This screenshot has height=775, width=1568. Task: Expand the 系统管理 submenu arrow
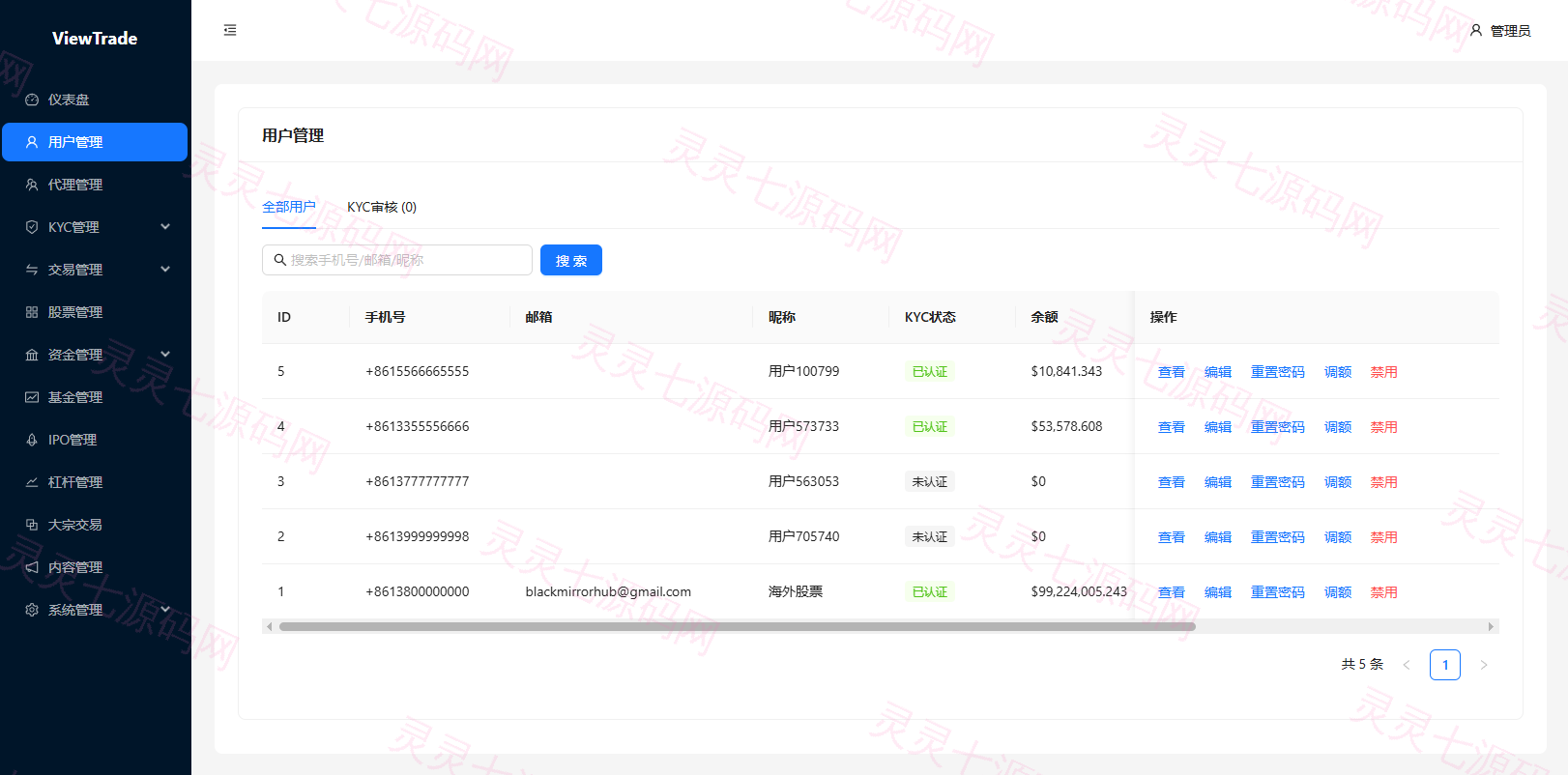pos(165,610)
